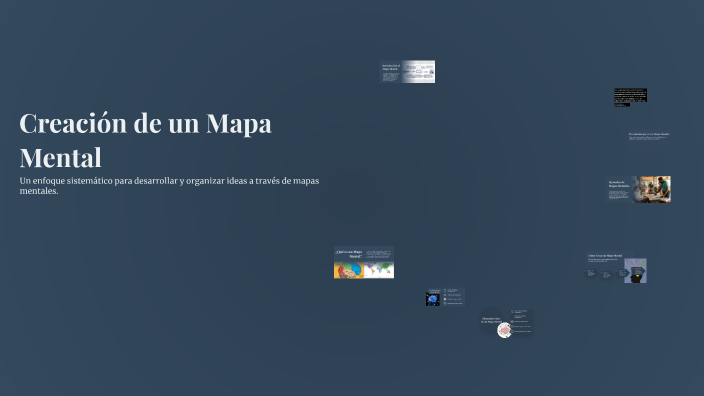704x396 pixels.
Task: Open the '¿Qué es un Mapa Mental?' slide thumbnail
Action: (x=364, y=262)
